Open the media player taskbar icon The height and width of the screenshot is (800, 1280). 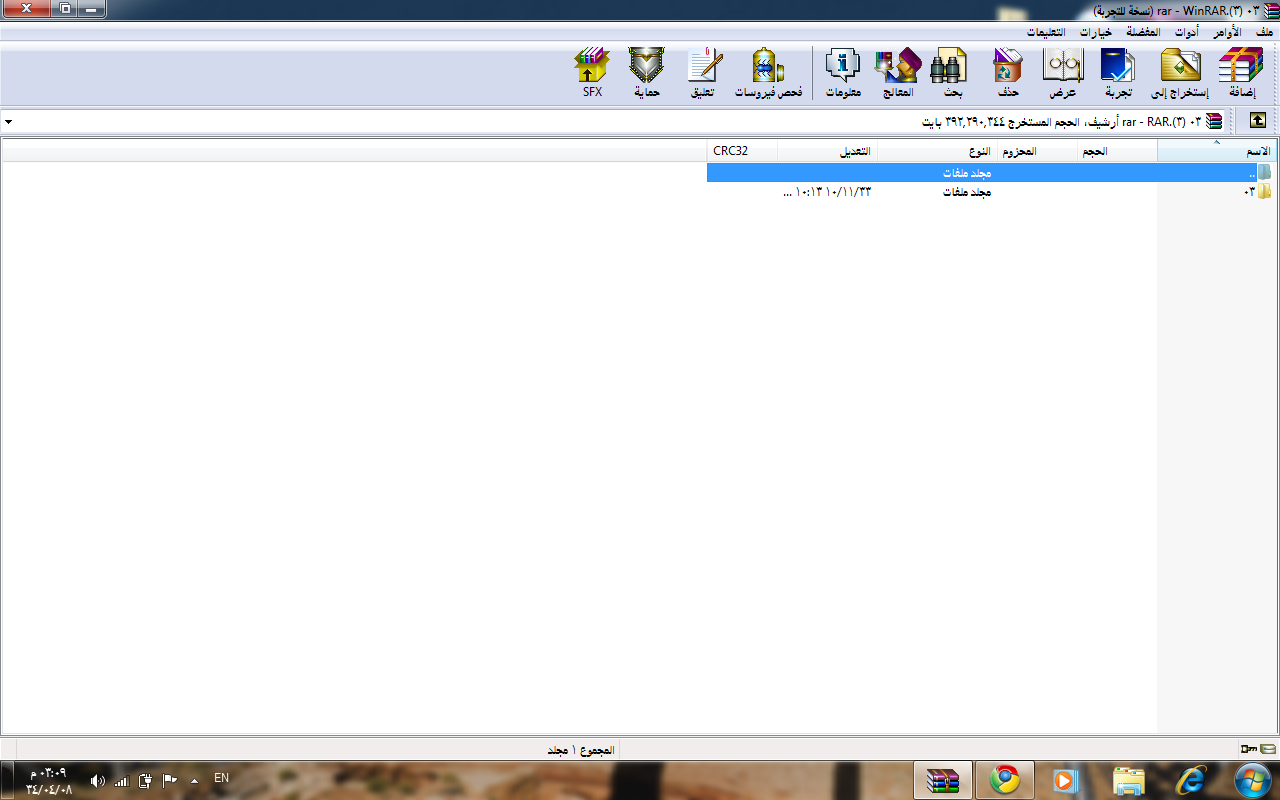[1066, 780]
